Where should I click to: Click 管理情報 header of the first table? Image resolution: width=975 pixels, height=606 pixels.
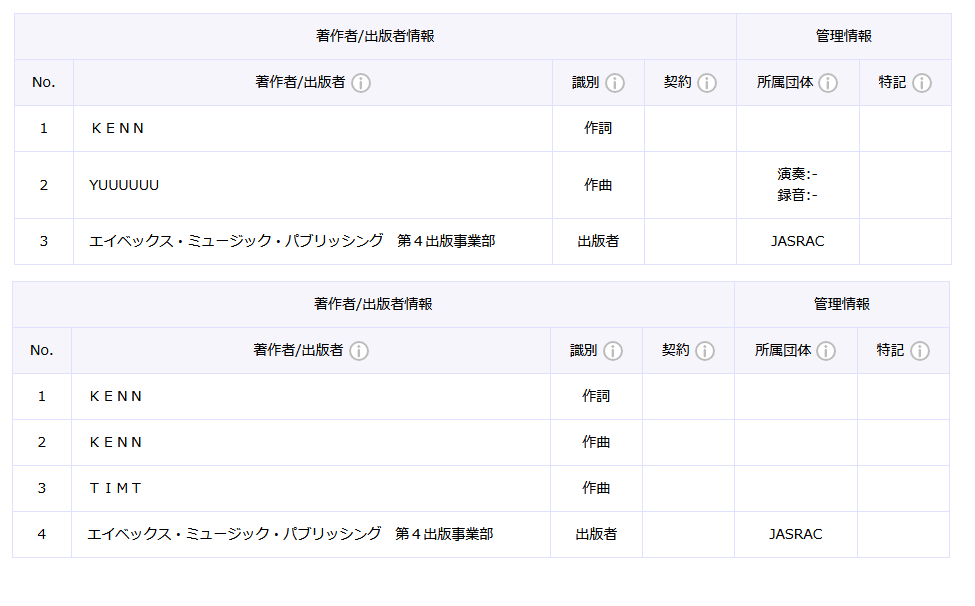844,36
